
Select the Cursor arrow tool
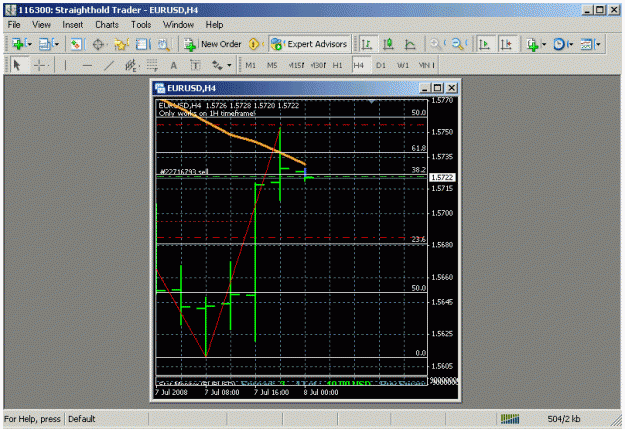(17, 65)
